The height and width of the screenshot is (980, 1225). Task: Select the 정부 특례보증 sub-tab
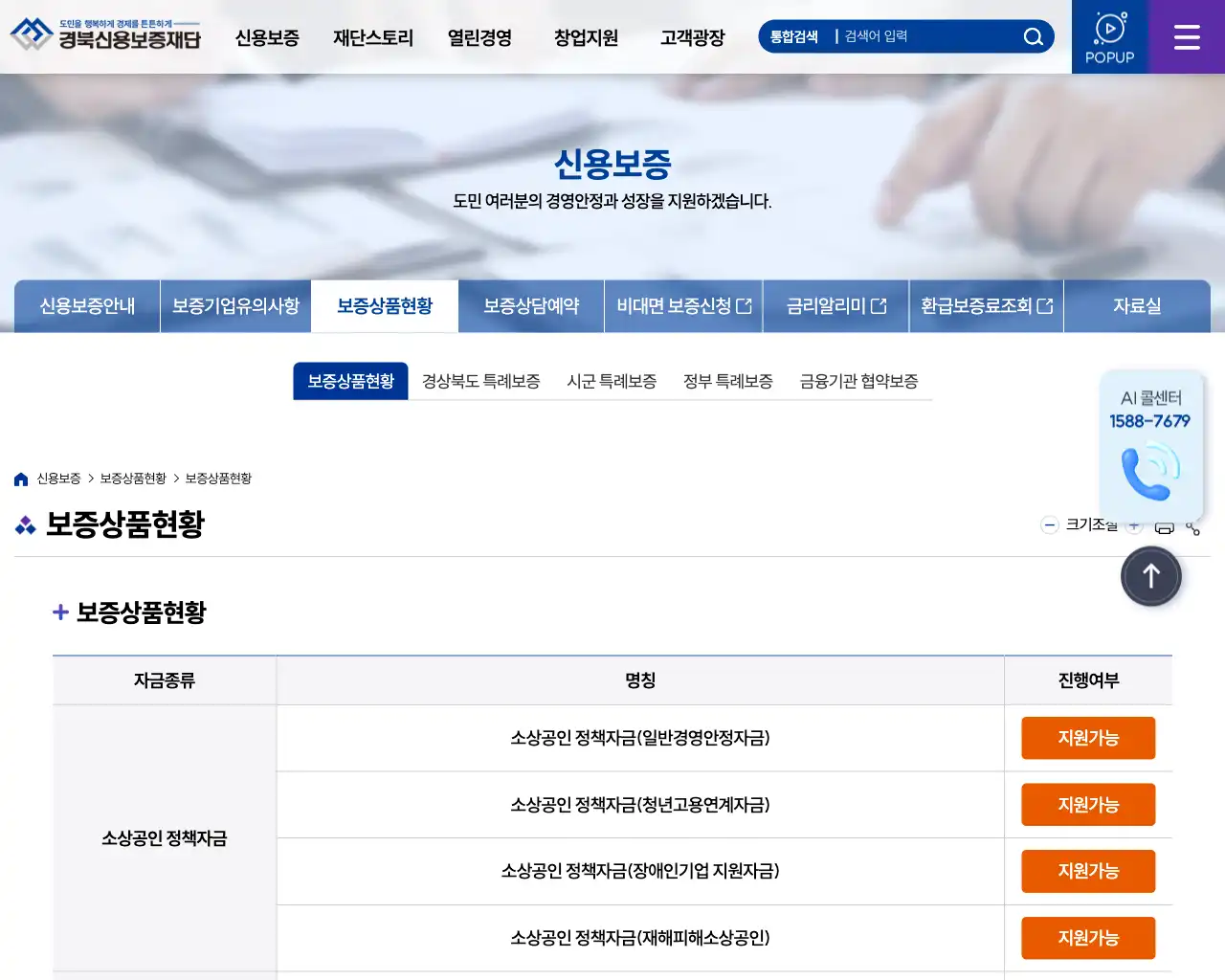pyautogui.click(x=728, y=381)
